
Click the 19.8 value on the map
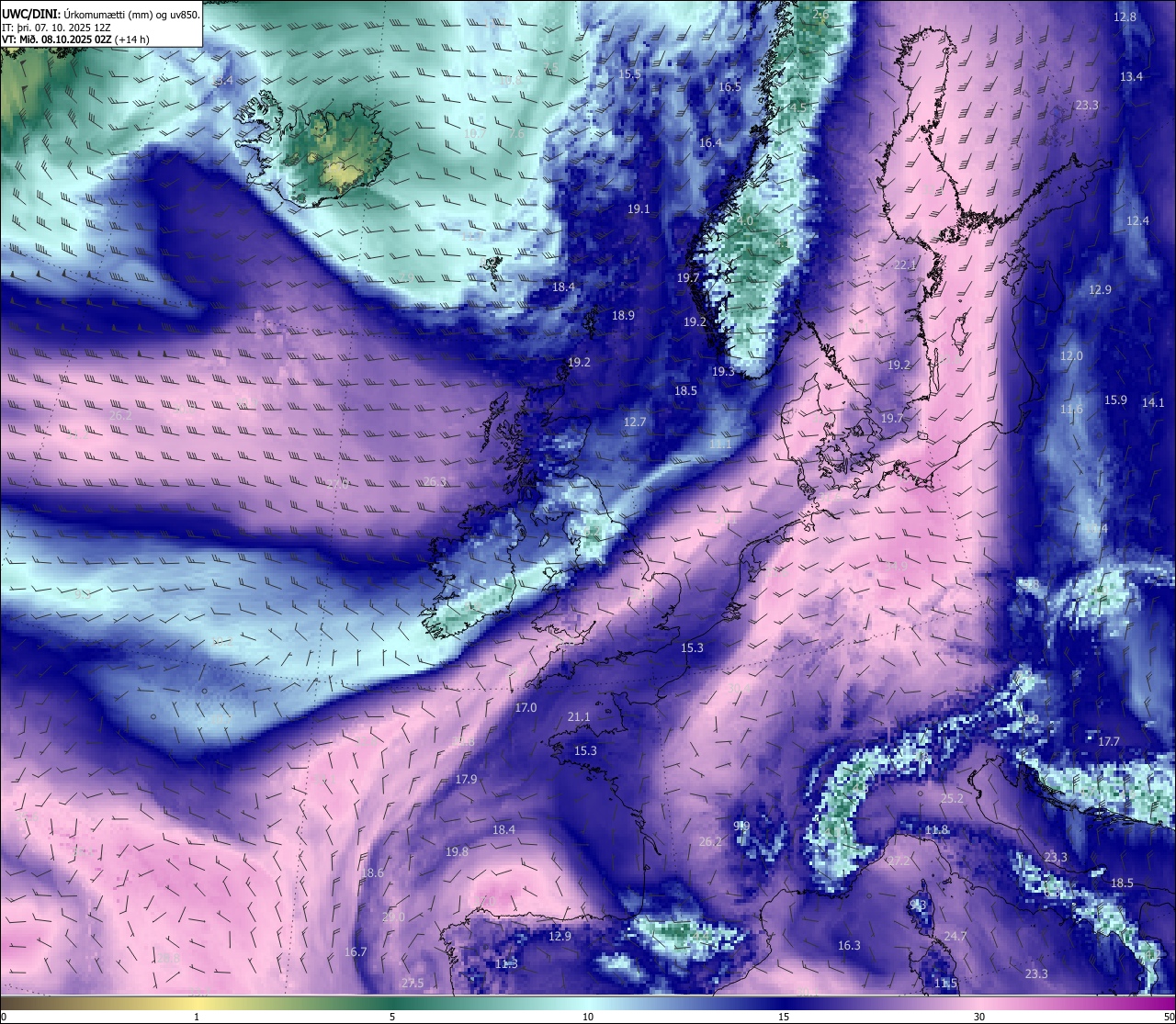click(x=457, y=851)
